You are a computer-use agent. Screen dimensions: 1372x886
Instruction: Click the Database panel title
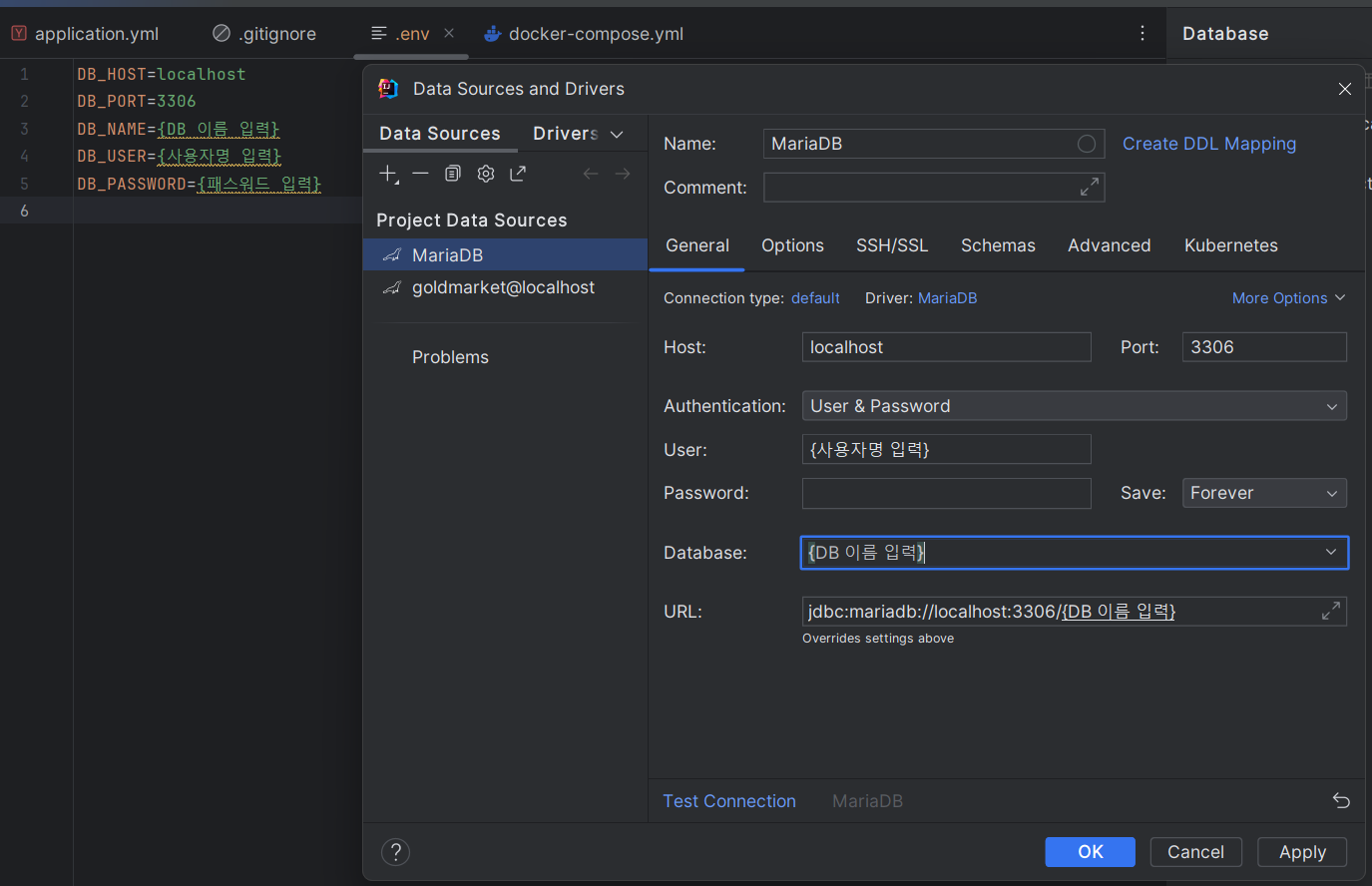1225,34
